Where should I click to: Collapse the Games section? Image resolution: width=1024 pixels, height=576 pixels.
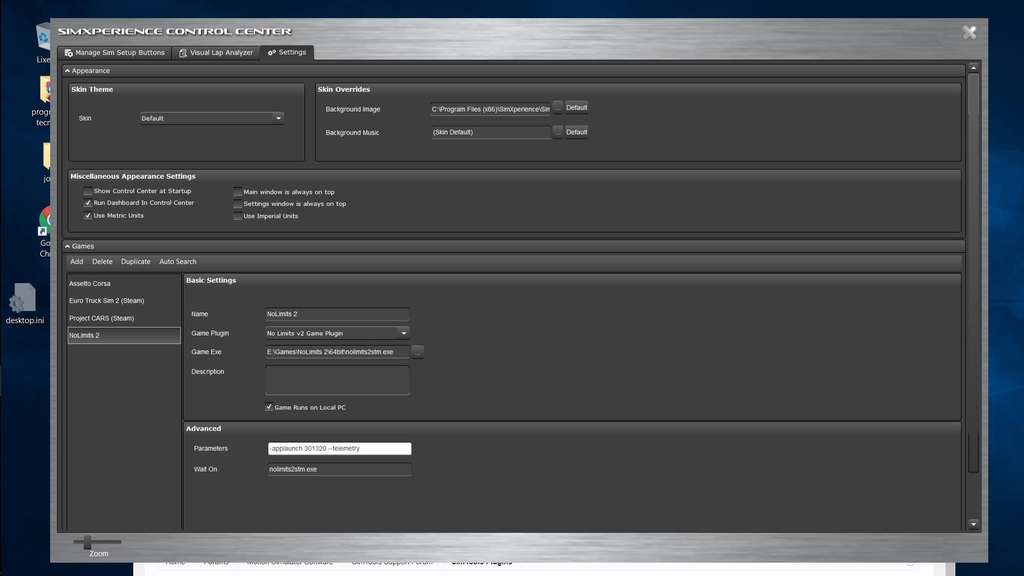coord(67,246)
